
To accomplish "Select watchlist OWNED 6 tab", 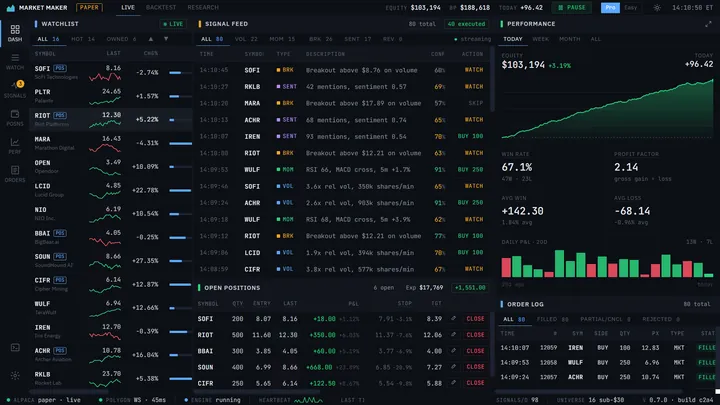I will 121,39.
